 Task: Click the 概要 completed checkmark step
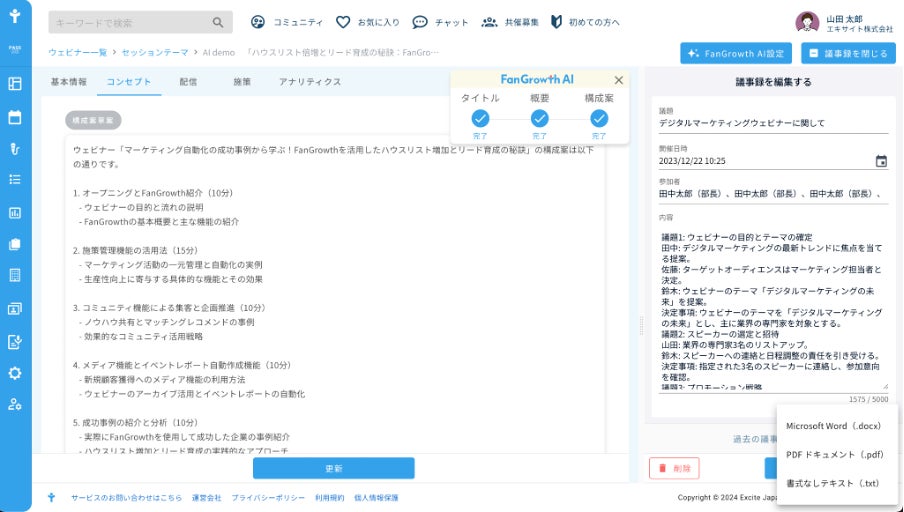(x=539, y=119)
